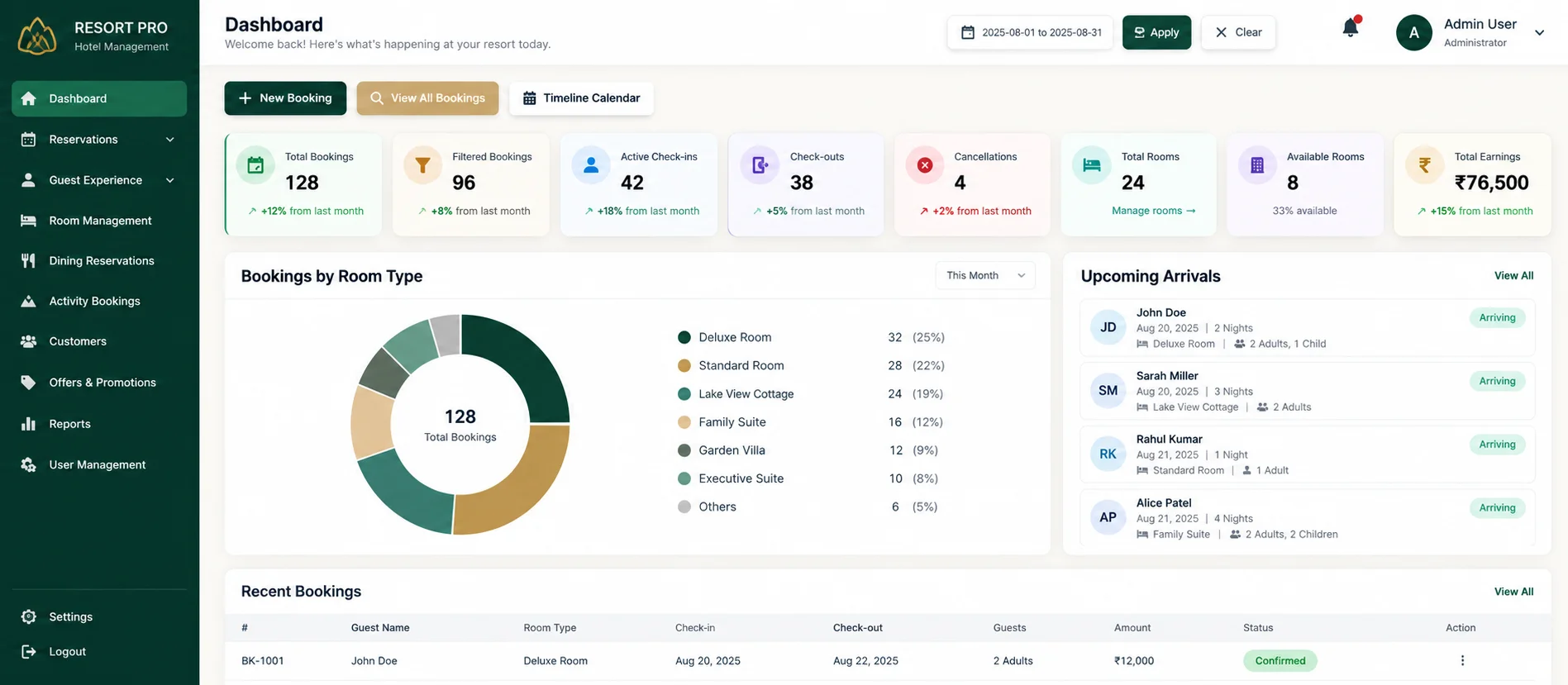
Task: Go to Room Management in sidebar
Action: 99,221
